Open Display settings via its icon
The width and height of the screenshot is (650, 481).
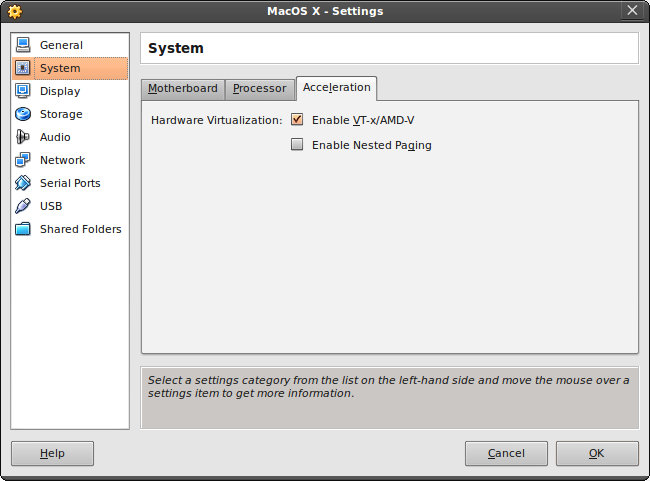(23, 91)
